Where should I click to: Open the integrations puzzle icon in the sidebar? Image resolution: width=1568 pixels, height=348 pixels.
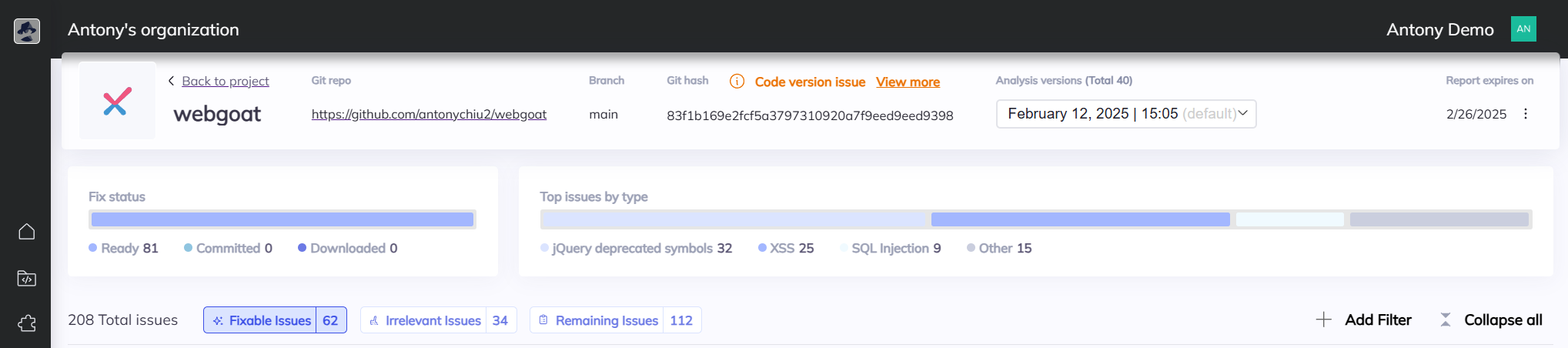click(x=27, y=323)
